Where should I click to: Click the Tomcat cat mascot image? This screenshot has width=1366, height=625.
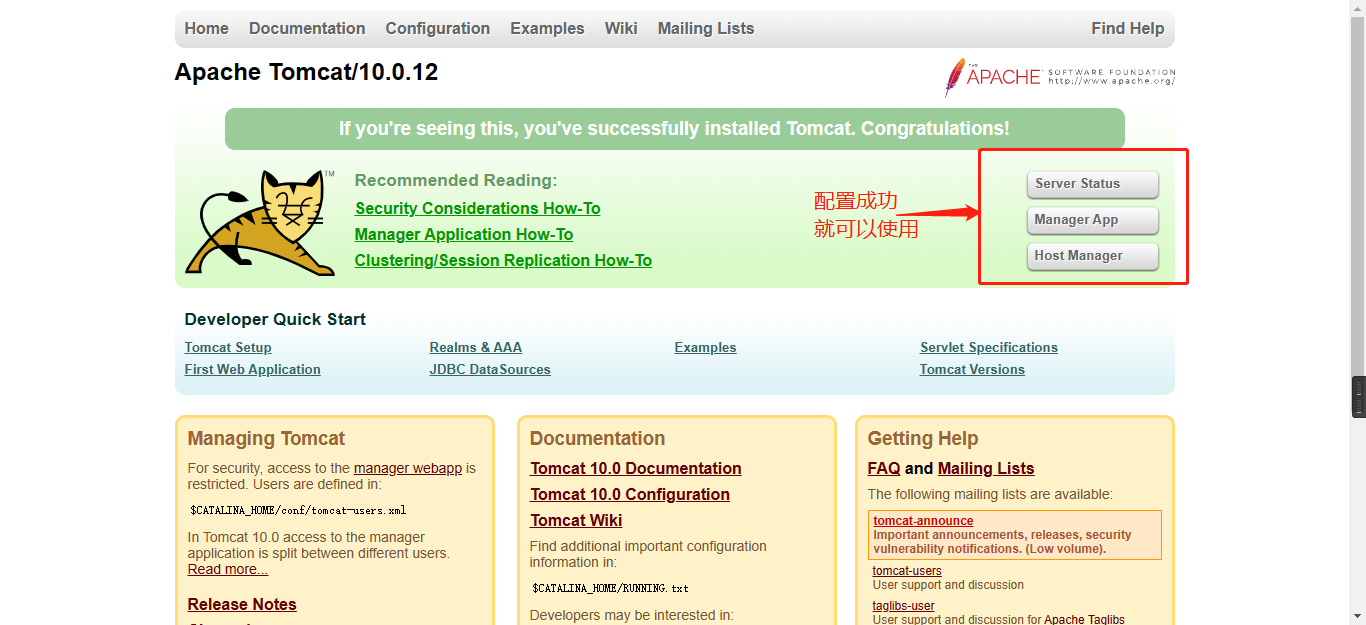(260, 222)
